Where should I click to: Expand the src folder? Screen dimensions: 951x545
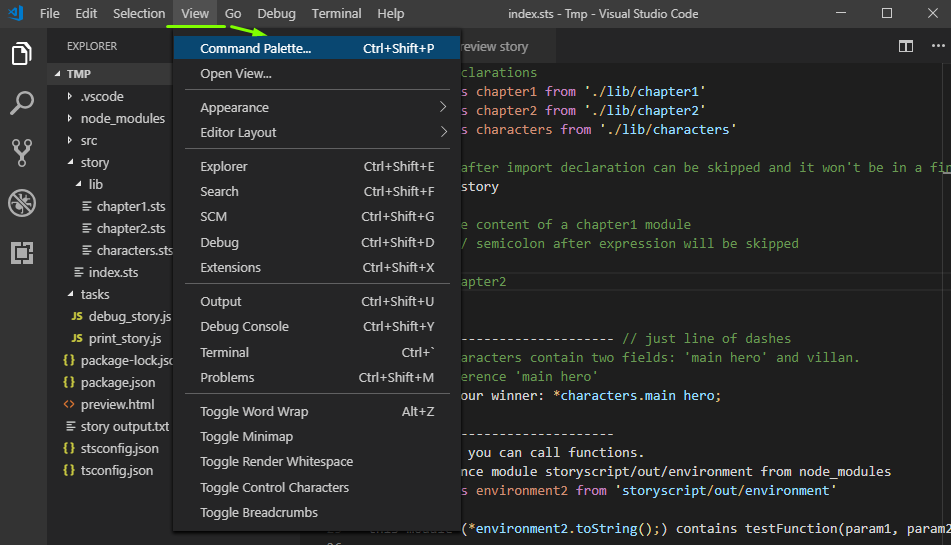70,140
